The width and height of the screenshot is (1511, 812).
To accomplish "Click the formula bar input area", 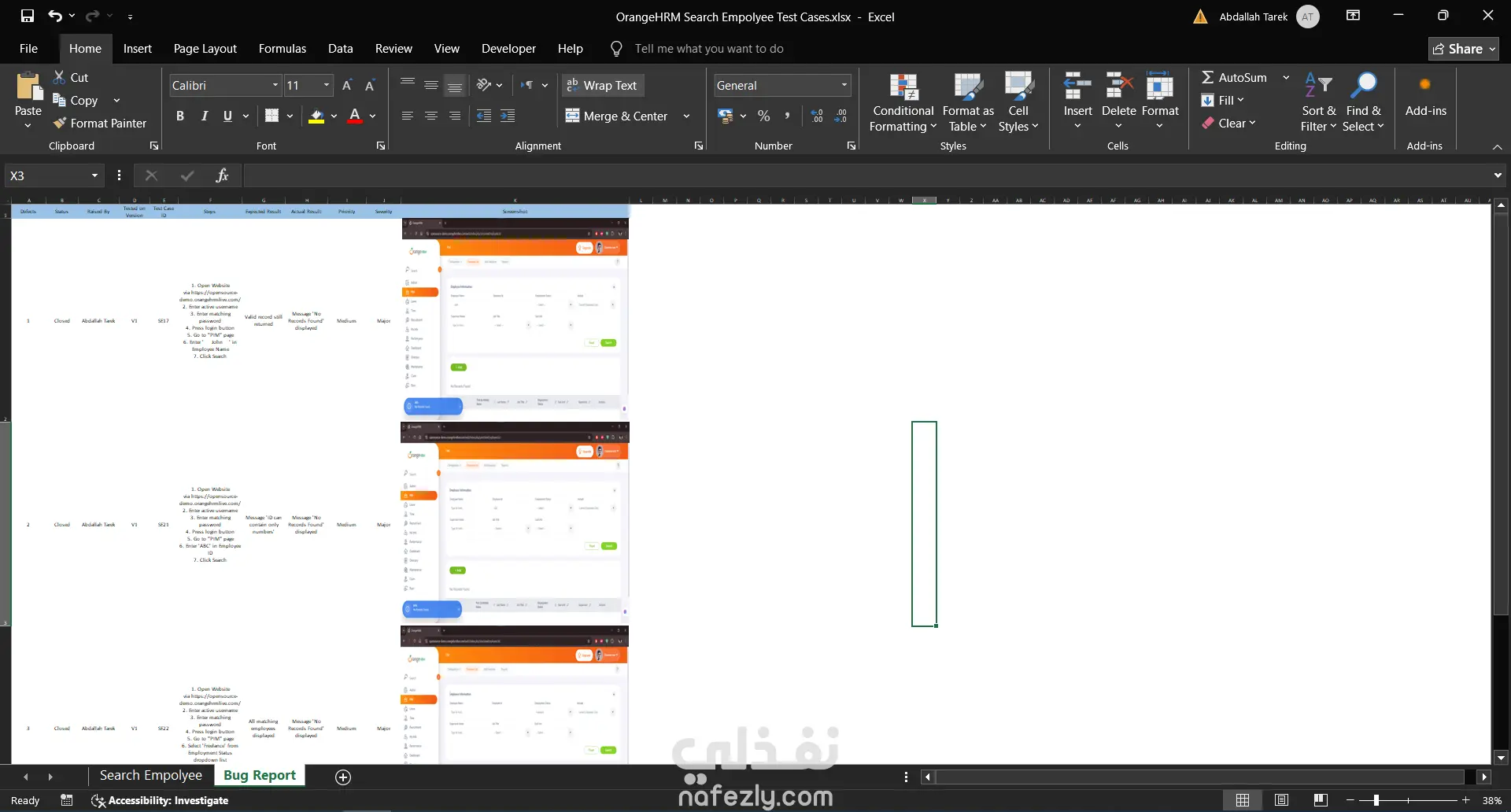I will (866, 175).
